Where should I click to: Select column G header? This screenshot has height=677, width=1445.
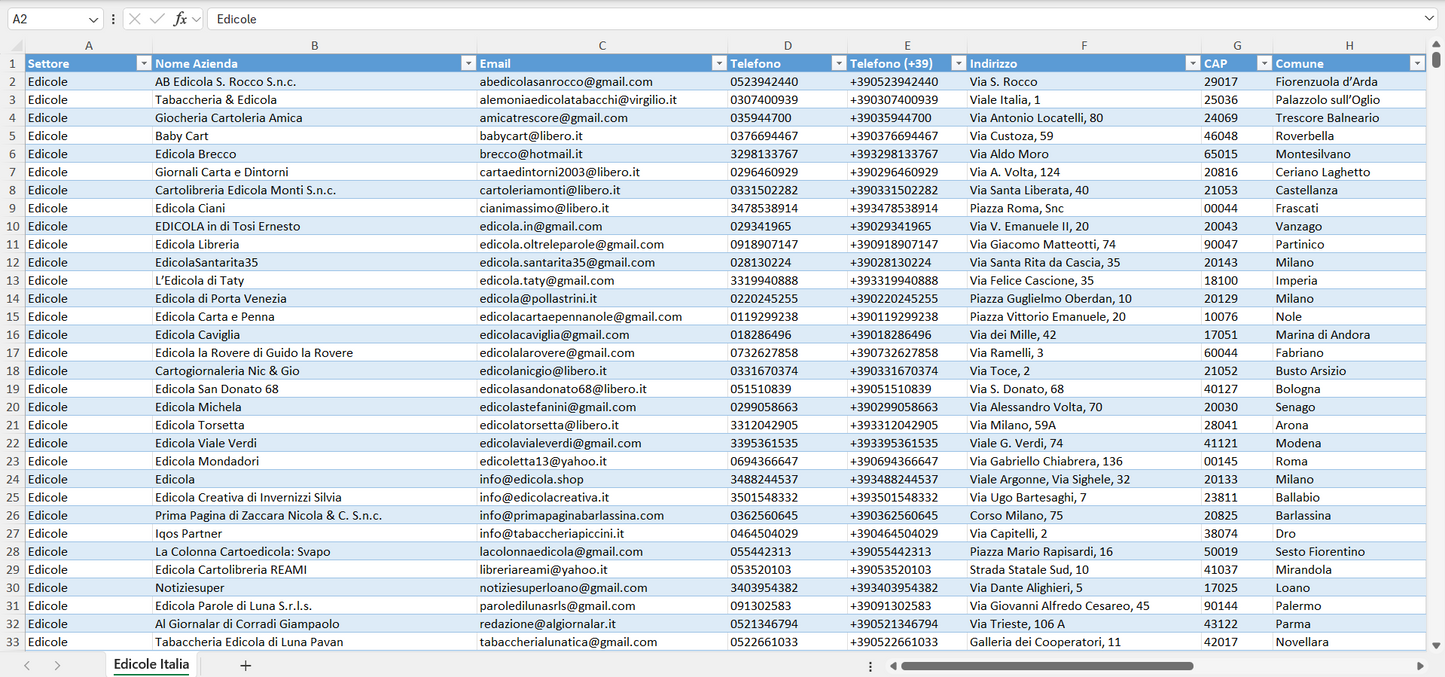(1237, 46)
